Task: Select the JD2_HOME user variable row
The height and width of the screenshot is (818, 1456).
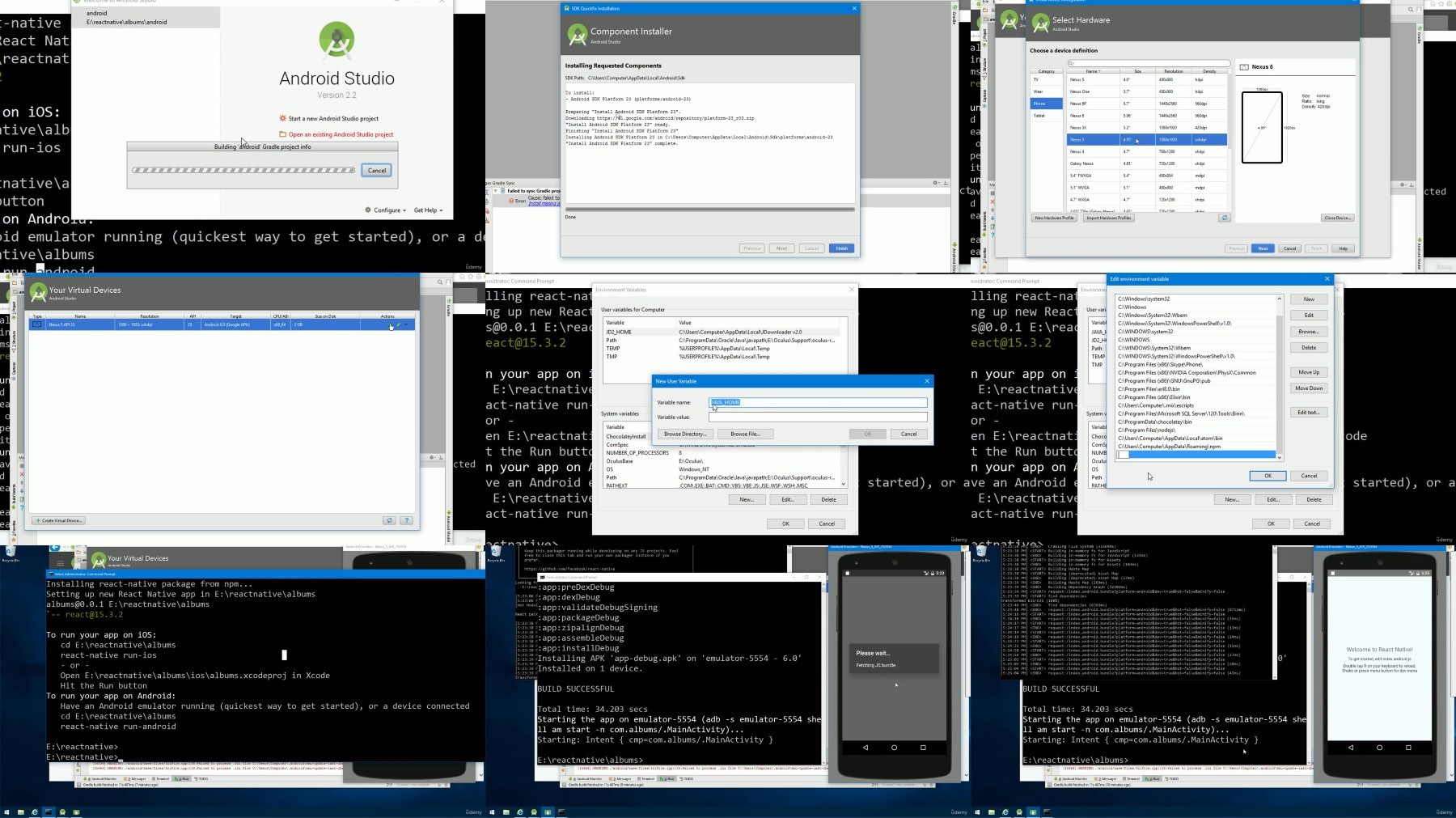Action: pos(724,332)
